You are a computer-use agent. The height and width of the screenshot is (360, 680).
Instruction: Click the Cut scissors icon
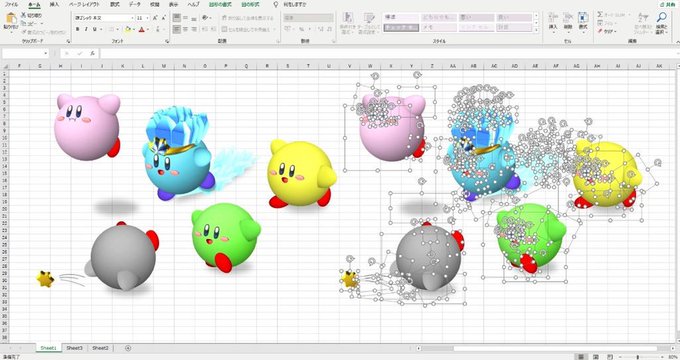coord(23,15)
